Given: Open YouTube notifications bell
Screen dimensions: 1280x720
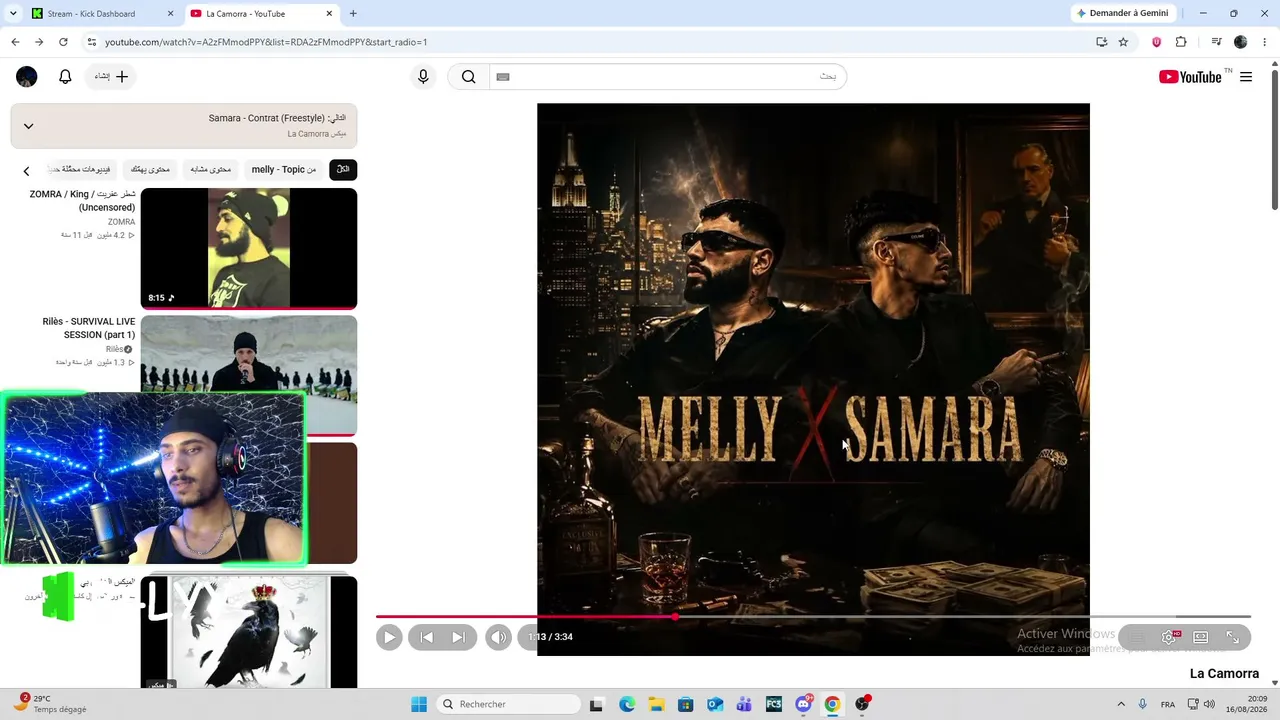Looking at the screenshot, I should [65, 77].
